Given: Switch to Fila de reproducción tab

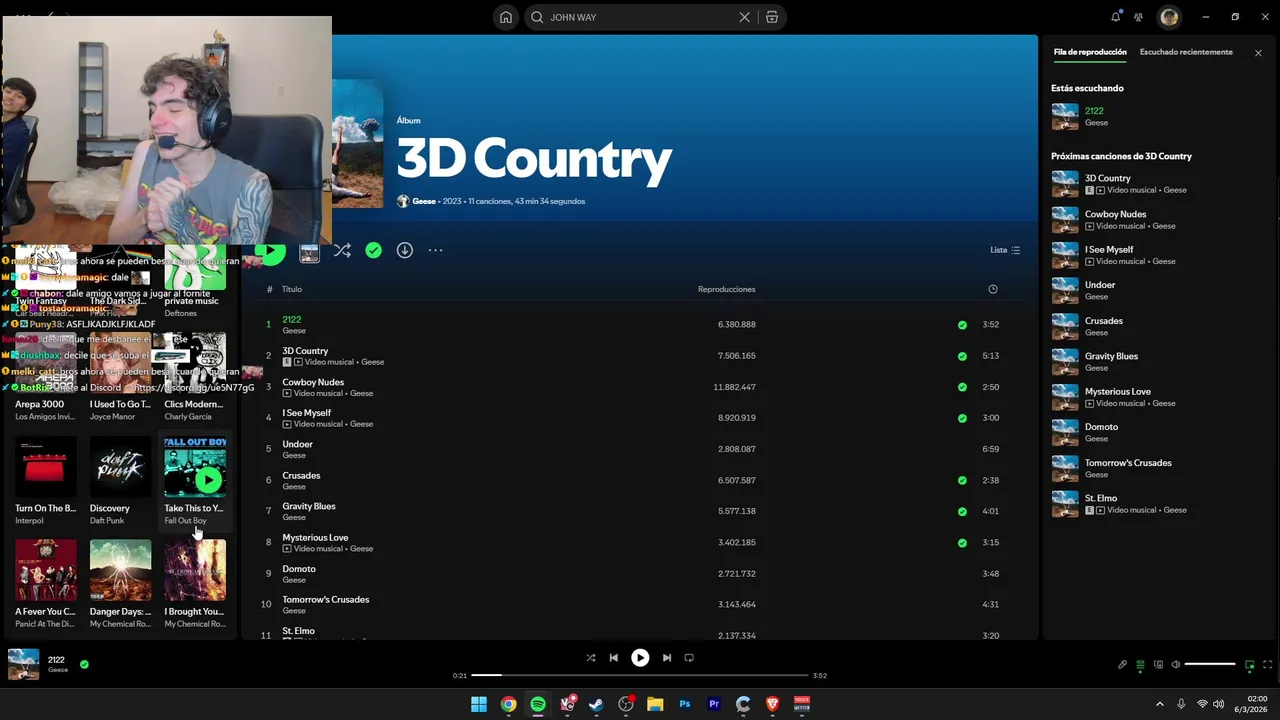Looking at the screenshot, I should (1090, 52).
